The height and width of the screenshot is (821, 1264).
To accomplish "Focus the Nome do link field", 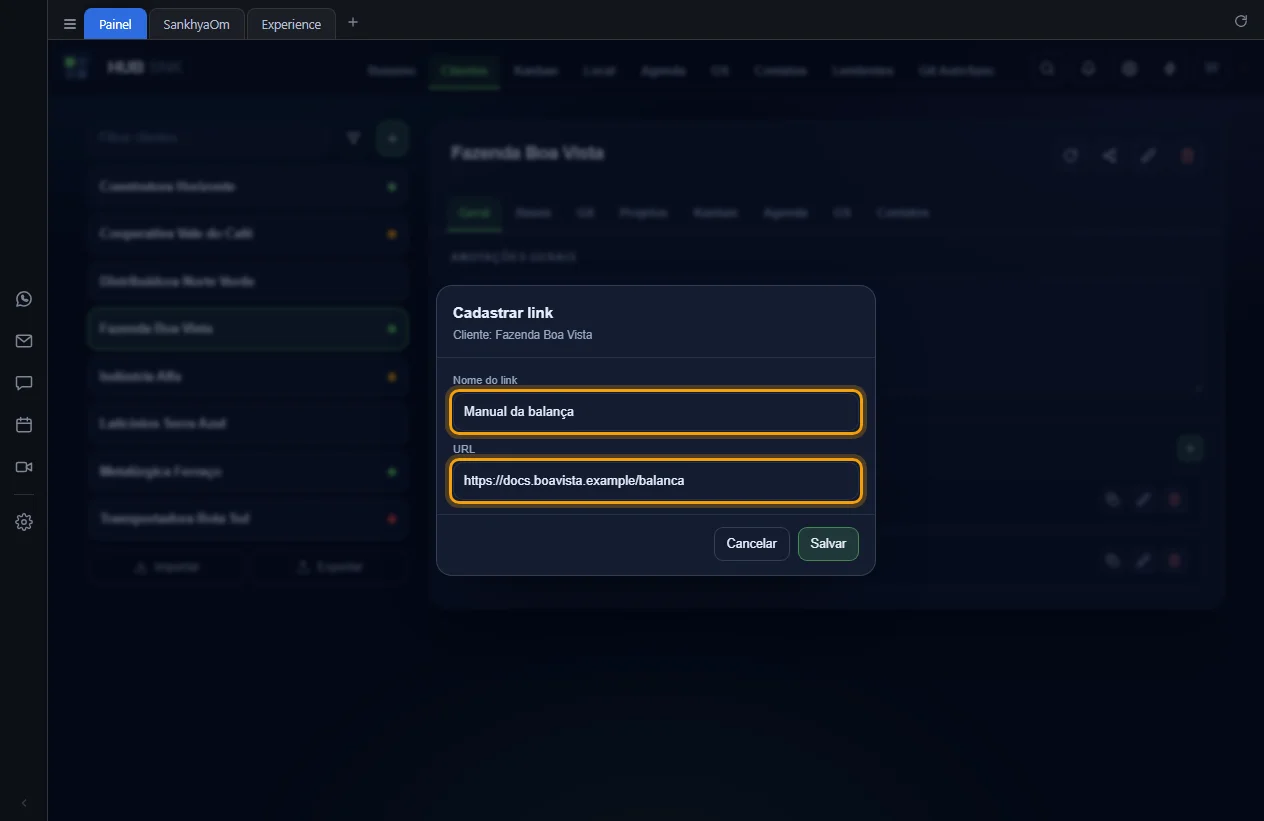I will pyautogui.click(x=655, y=411).
